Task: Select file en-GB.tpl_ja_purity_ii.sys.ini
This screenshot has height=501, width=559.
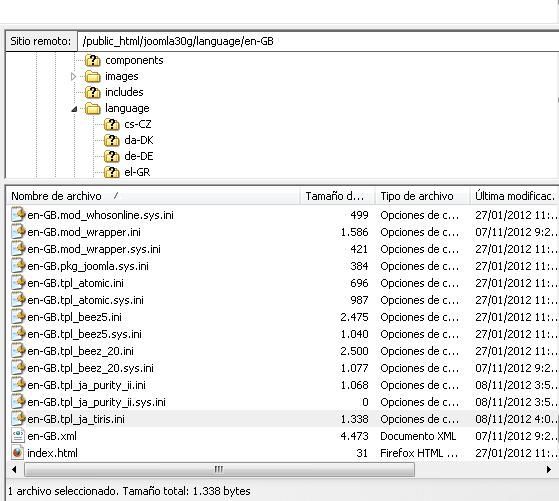Action: click(x=96, y=402)
